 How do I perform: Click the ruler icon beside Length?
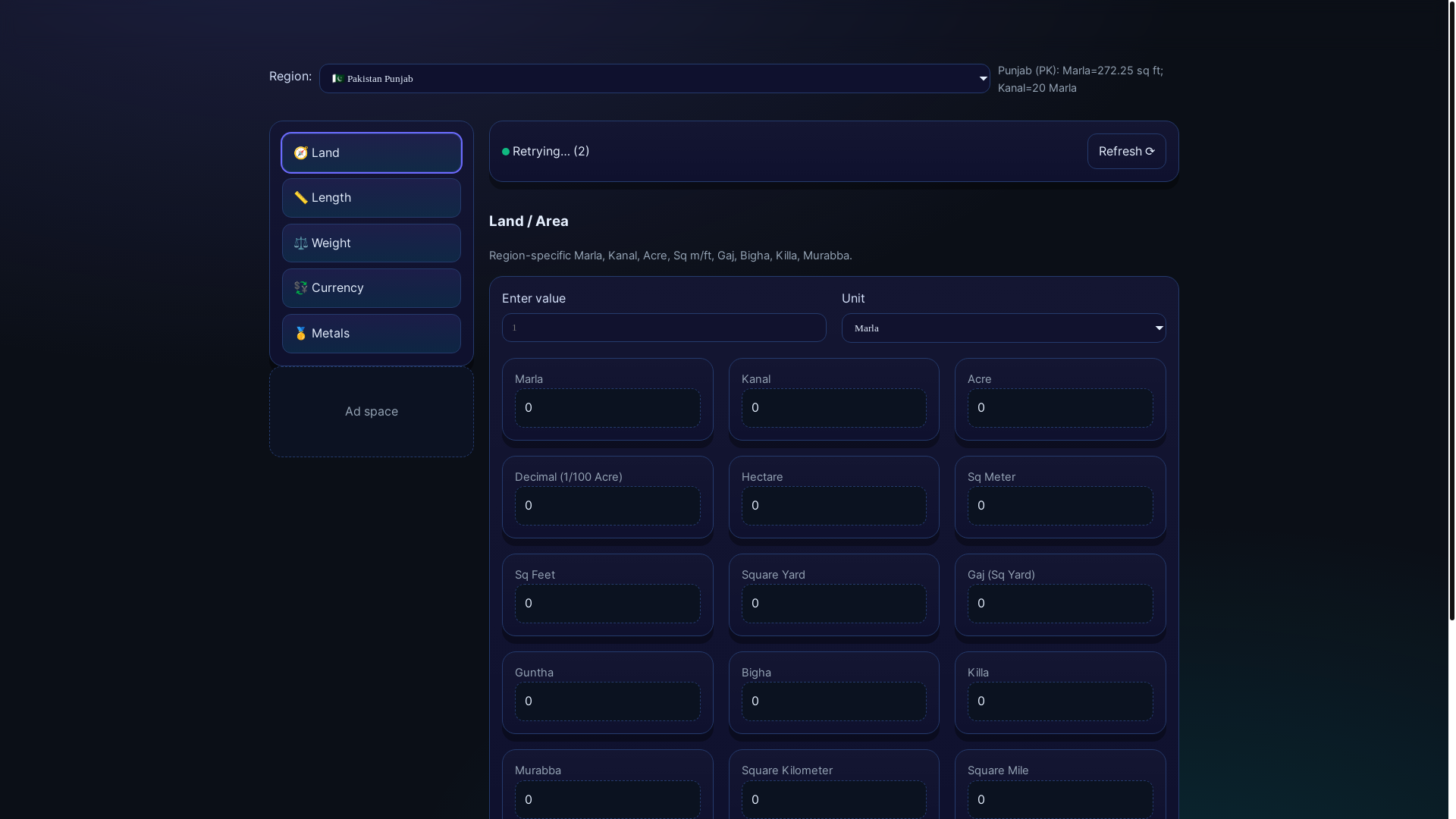pyautogui.click(x=300, y=198)
